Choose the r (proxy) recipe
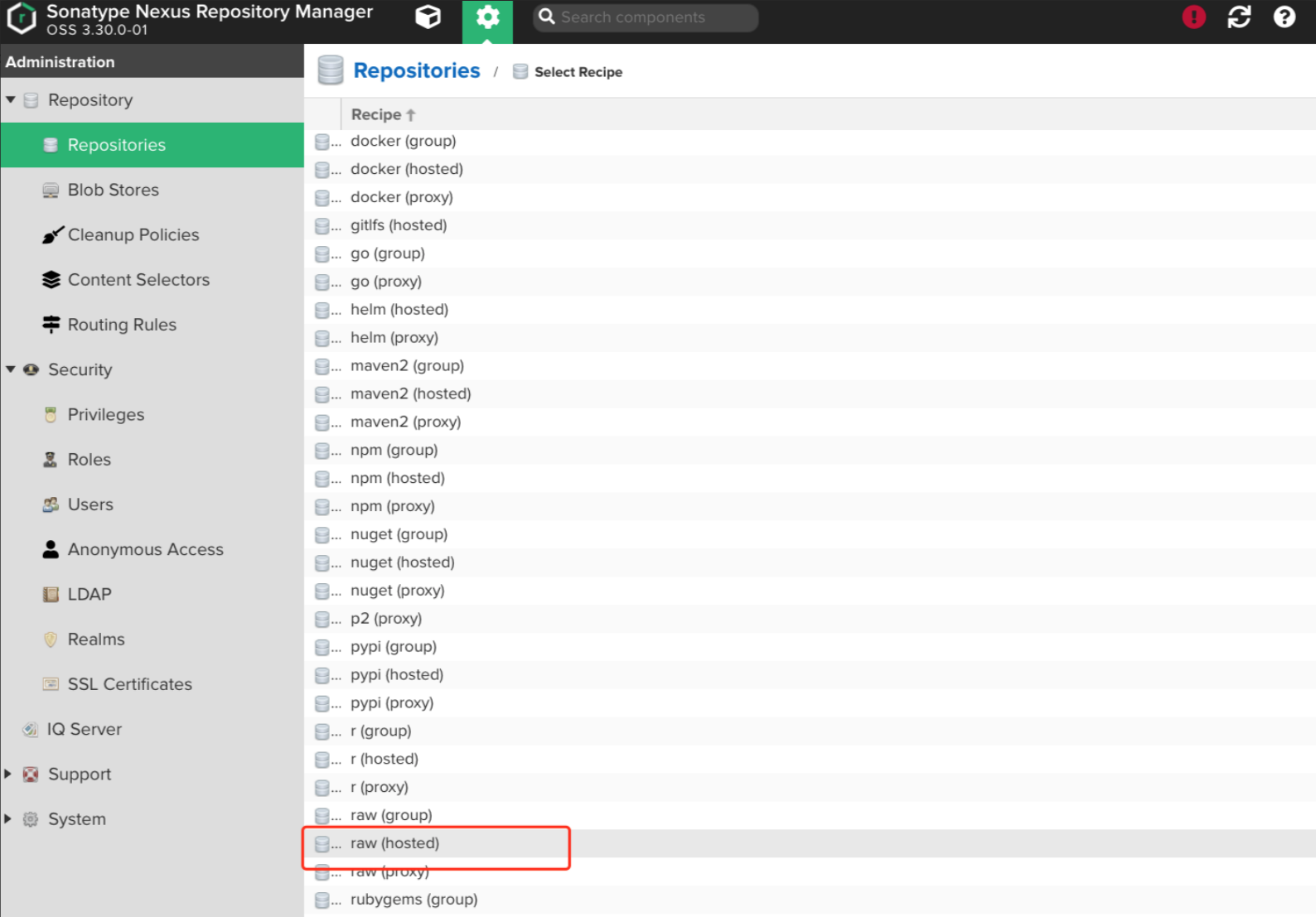The height and width of the screenshot is (917, 1316). pos(810,787)
